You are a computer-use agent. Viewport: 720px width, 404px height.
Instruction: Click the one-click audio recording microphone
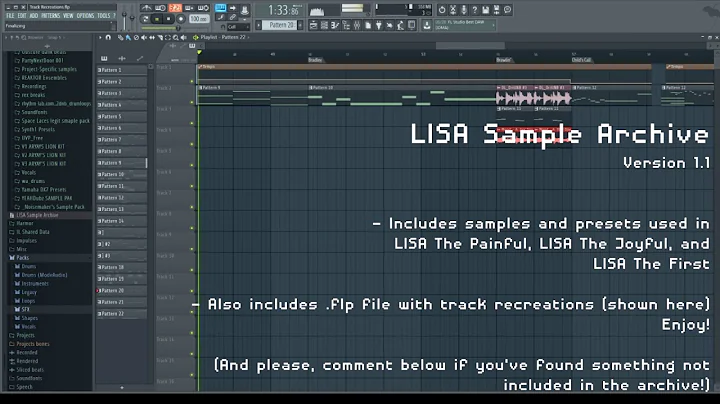click(464, 10)
